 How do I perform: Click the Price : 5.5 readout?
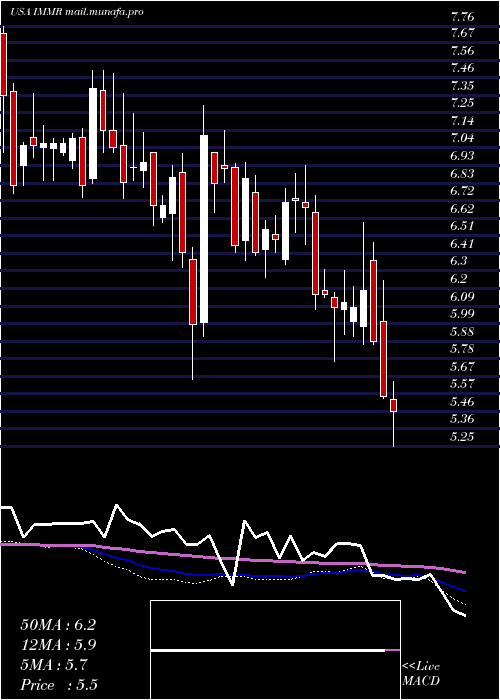click(x=59, y=685)
